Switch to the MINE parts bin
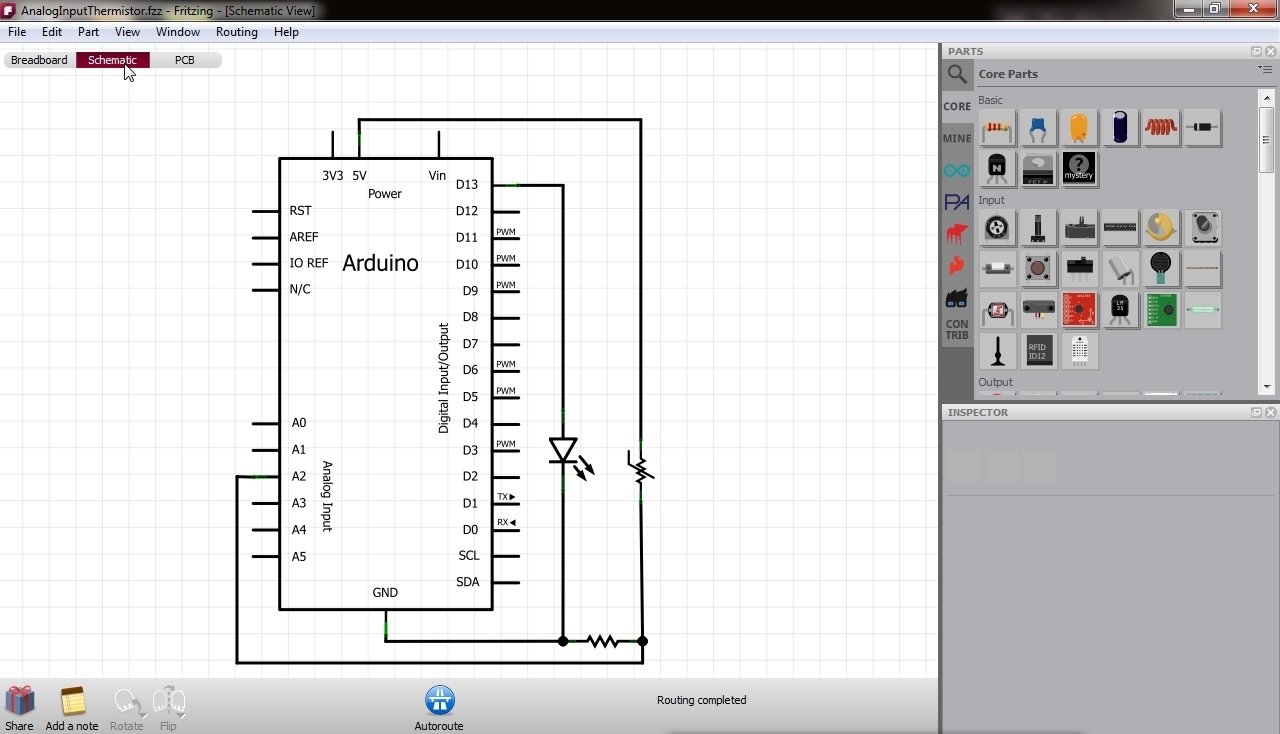 [x=956, y=138]
